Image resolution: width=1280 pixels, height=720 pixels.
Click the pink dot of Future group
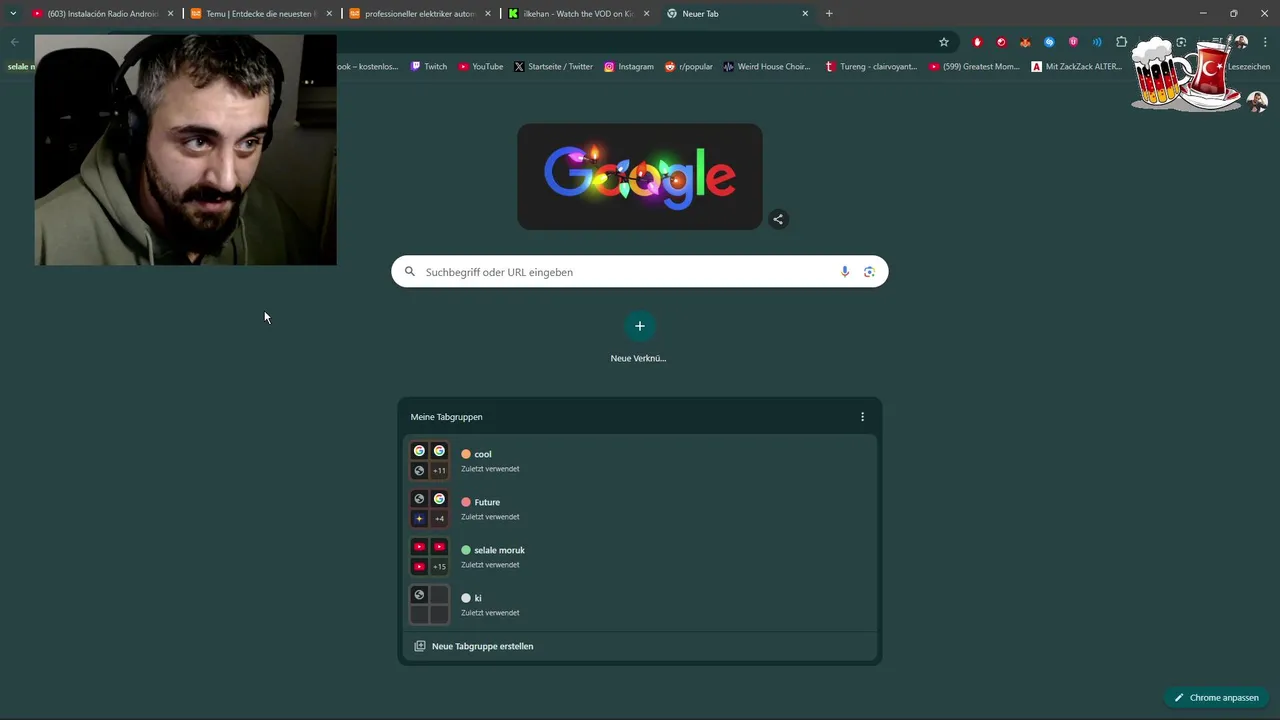click(466, 502)
